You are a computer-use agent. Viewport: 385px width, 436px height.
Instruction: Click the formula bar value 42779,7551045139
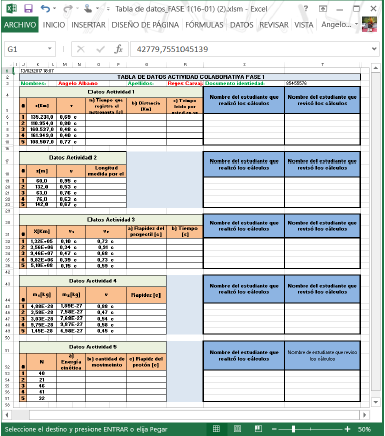pos(172,49)
